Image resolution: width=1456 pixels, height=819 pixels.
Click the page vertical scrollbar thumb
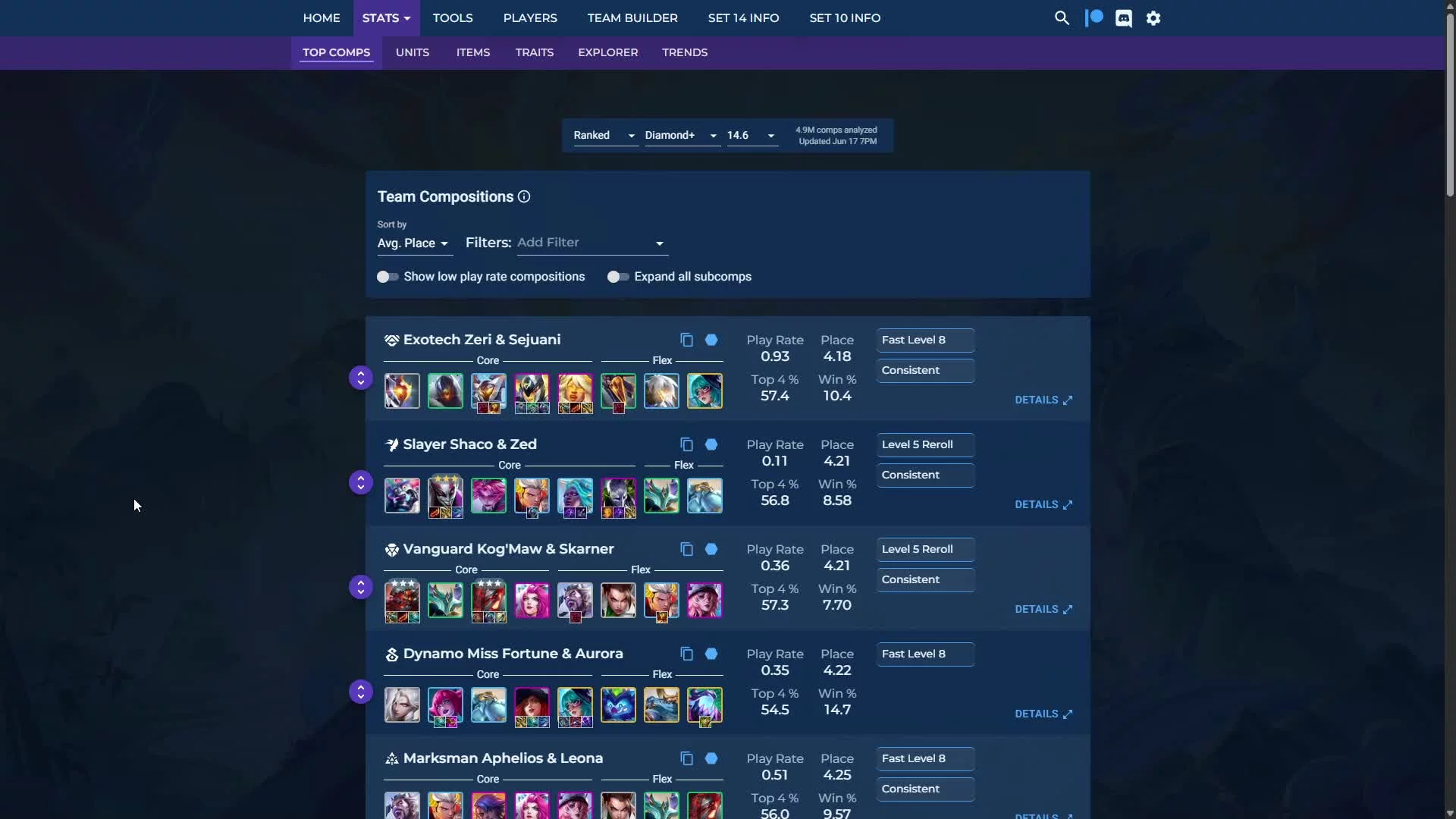(1450, 106)
